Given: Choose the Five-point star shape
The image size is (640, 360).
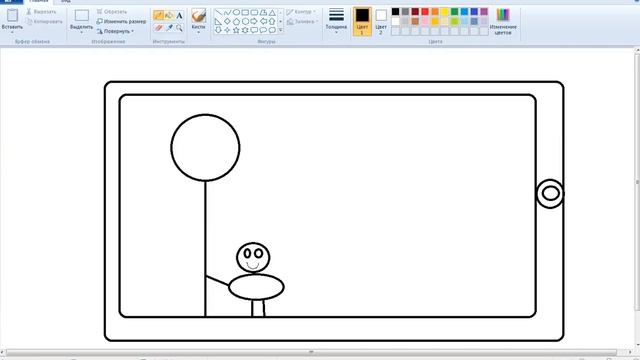Looking at the screenshot, I should [x=236, y=30].
